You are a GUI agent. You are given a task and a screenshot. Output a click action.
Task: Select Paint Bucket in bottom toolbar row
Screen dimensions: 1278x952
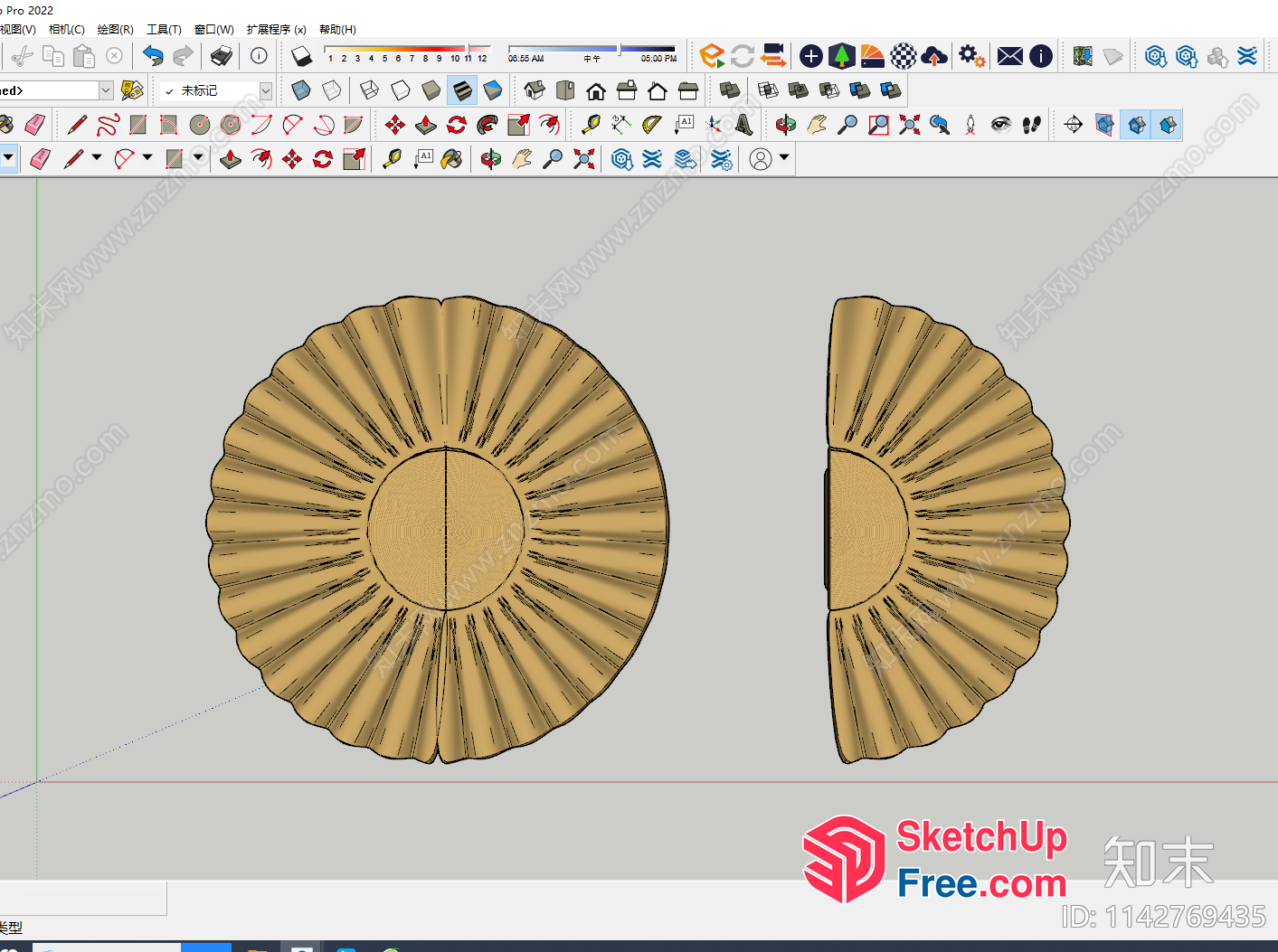(452, 159)
